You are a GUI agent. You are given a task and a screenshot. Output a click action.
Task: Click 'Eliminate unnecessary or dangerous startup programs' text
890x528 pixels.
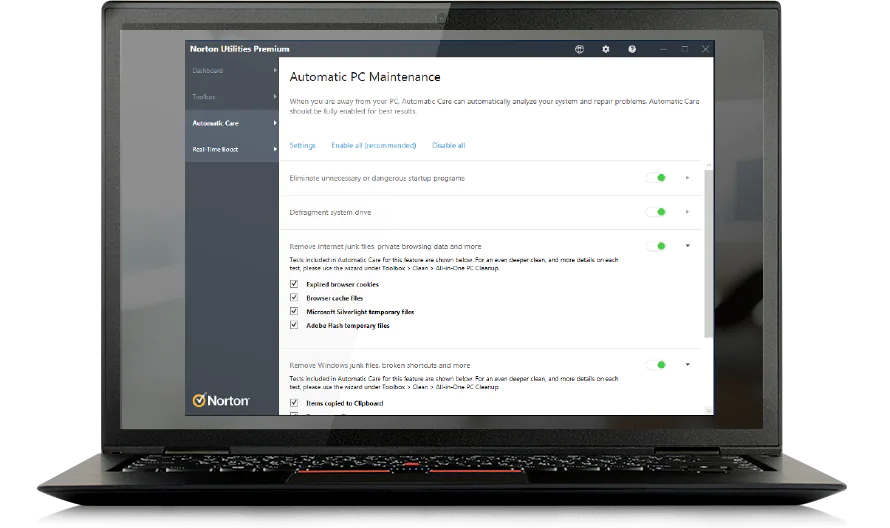click(x=377, y=178)
